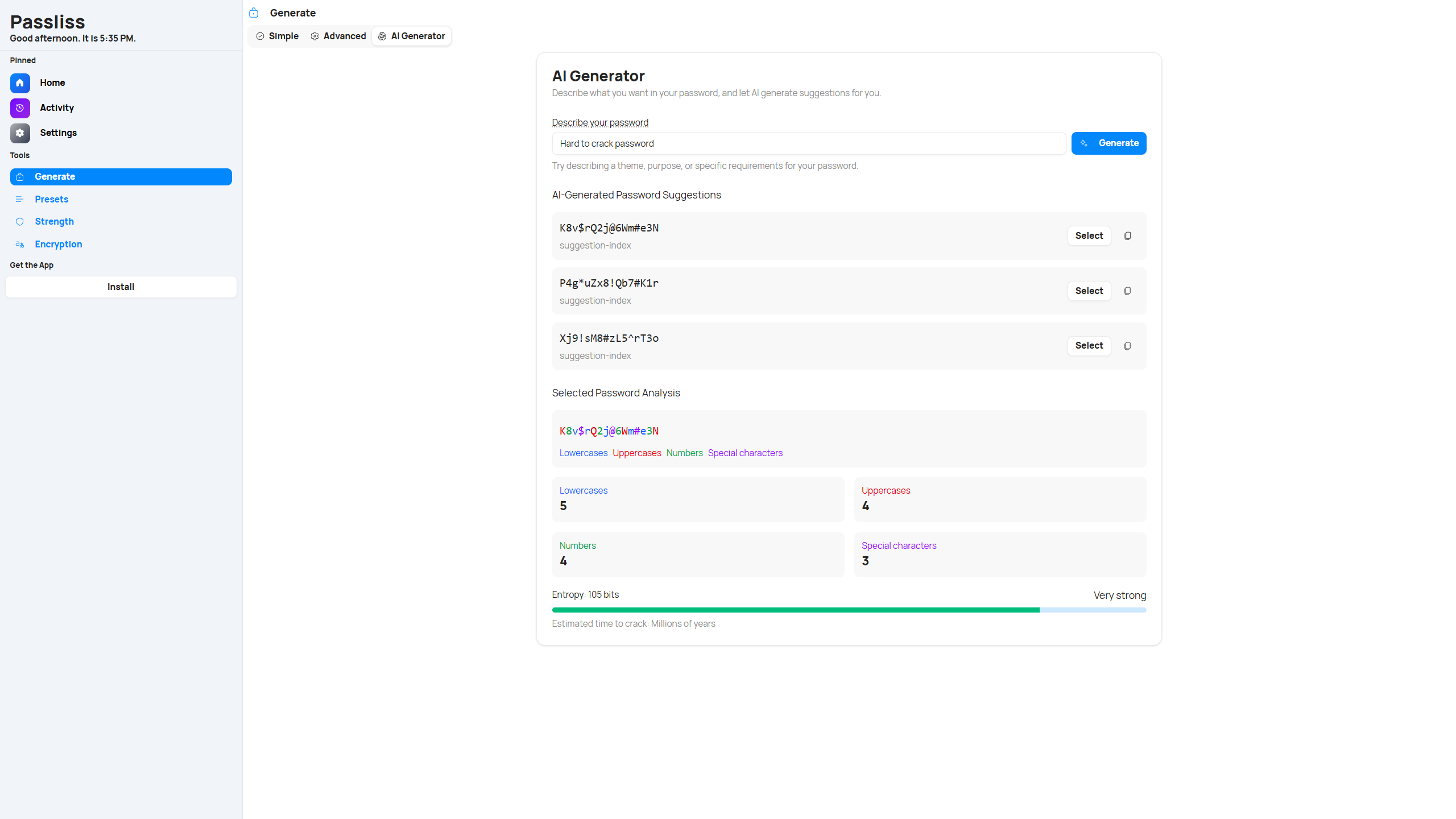The height and width of the screenshot is (819, 1456).
Task: Open Activity via purple clock icon
Action: coord(20,108)
